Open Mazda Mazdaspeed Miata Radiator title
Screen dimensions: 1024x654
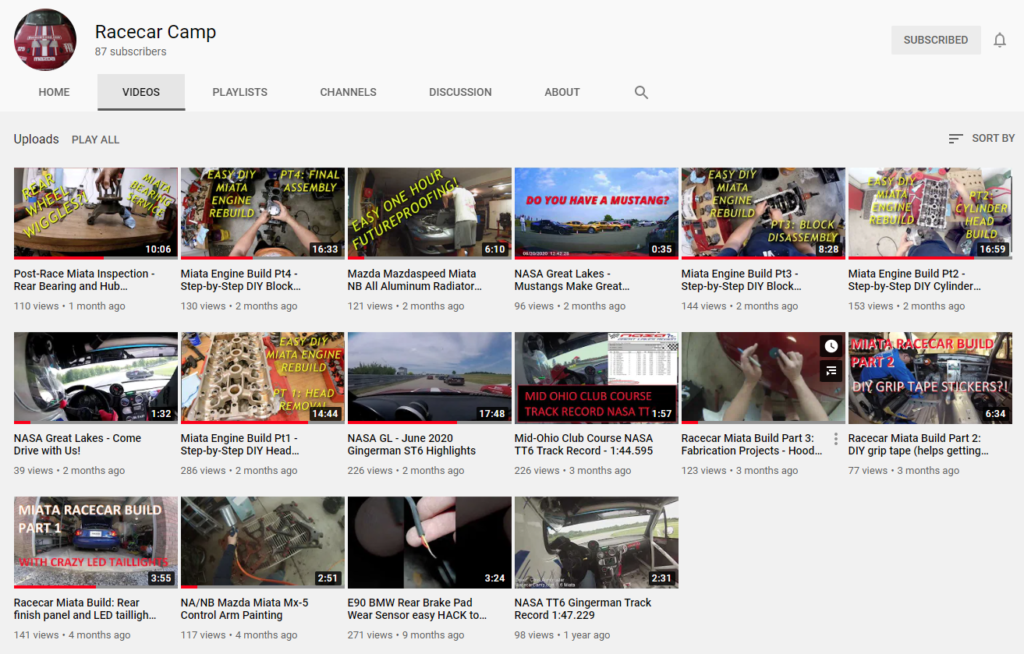pos(415,280)
